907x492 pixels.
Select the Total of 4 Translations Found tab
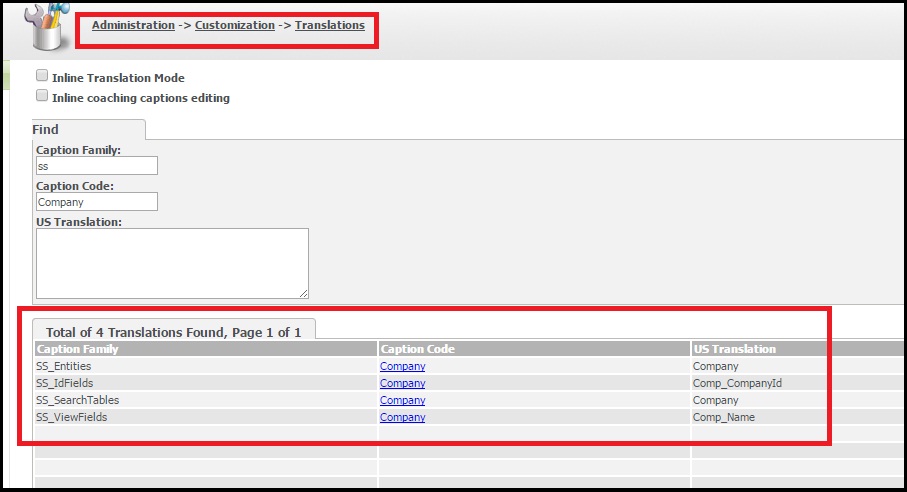point(174,330)
